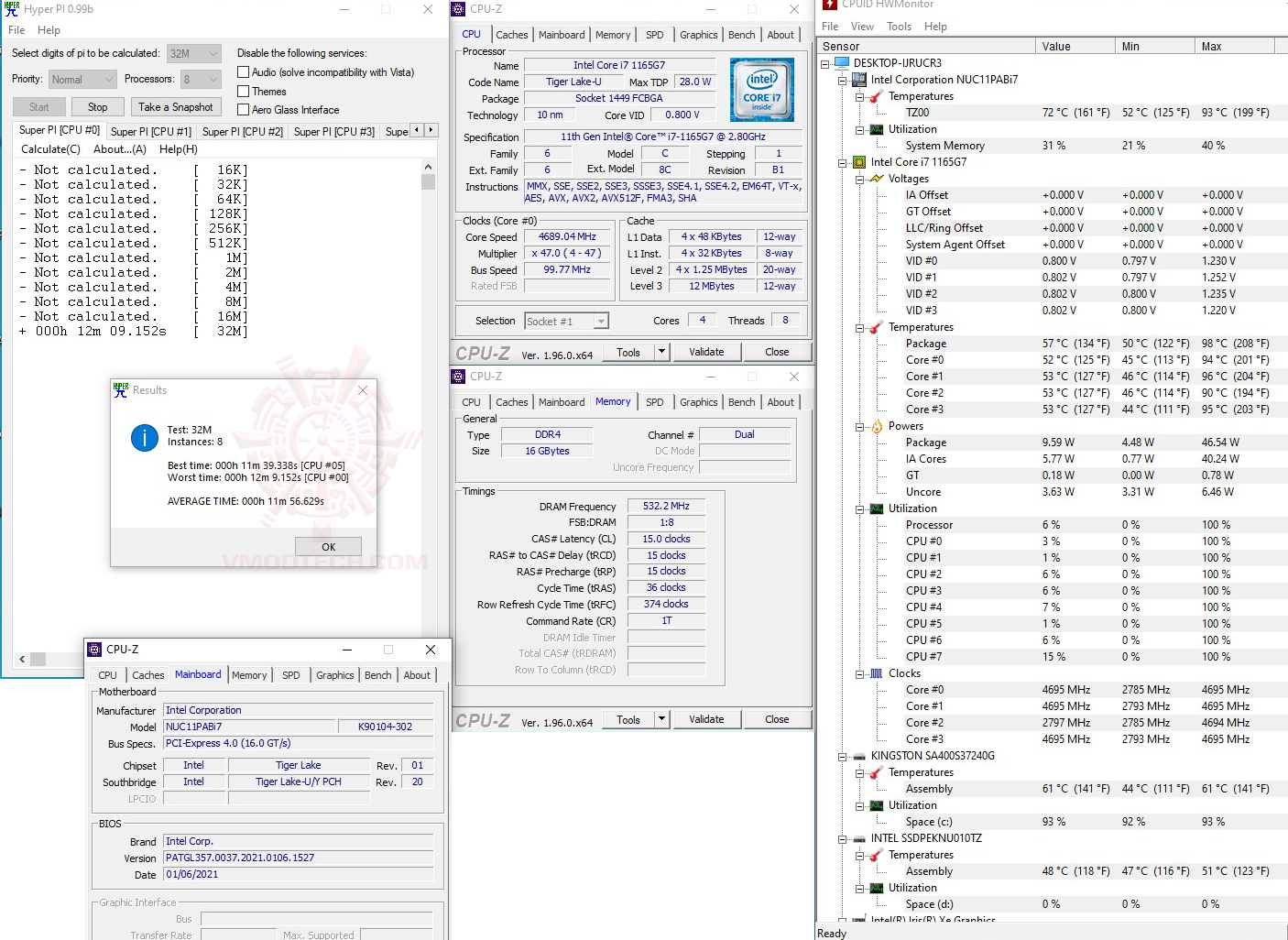Click the blue info icon in Results dialog
The width and height of the screenshot is (1288, 940).
pos(145,438)
